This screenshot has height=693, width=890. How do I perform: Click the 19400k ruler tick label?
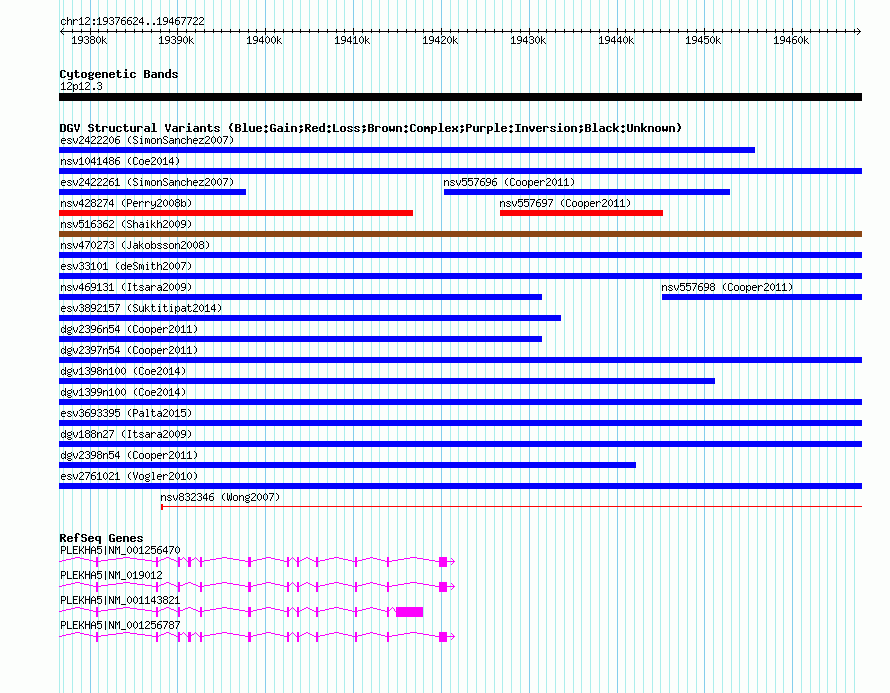click(x=264, y=40)
